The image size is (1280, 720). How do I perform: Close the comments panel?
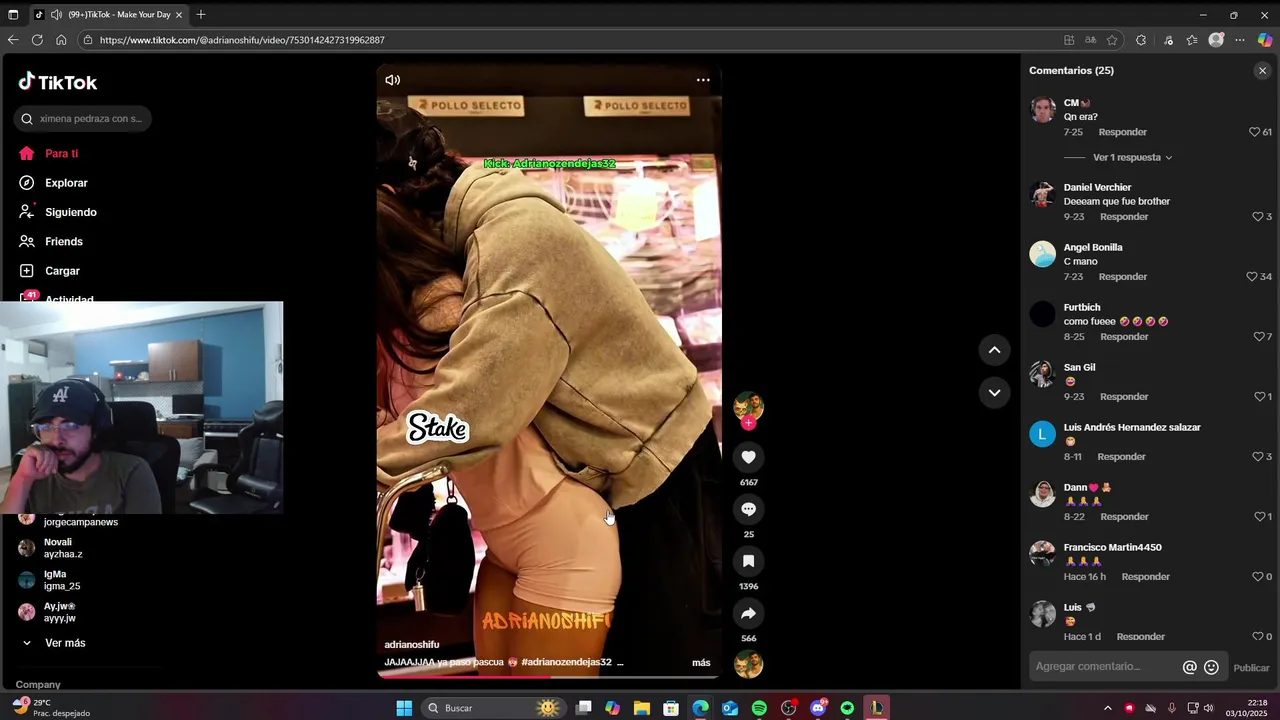click(x=1262, y=71)
